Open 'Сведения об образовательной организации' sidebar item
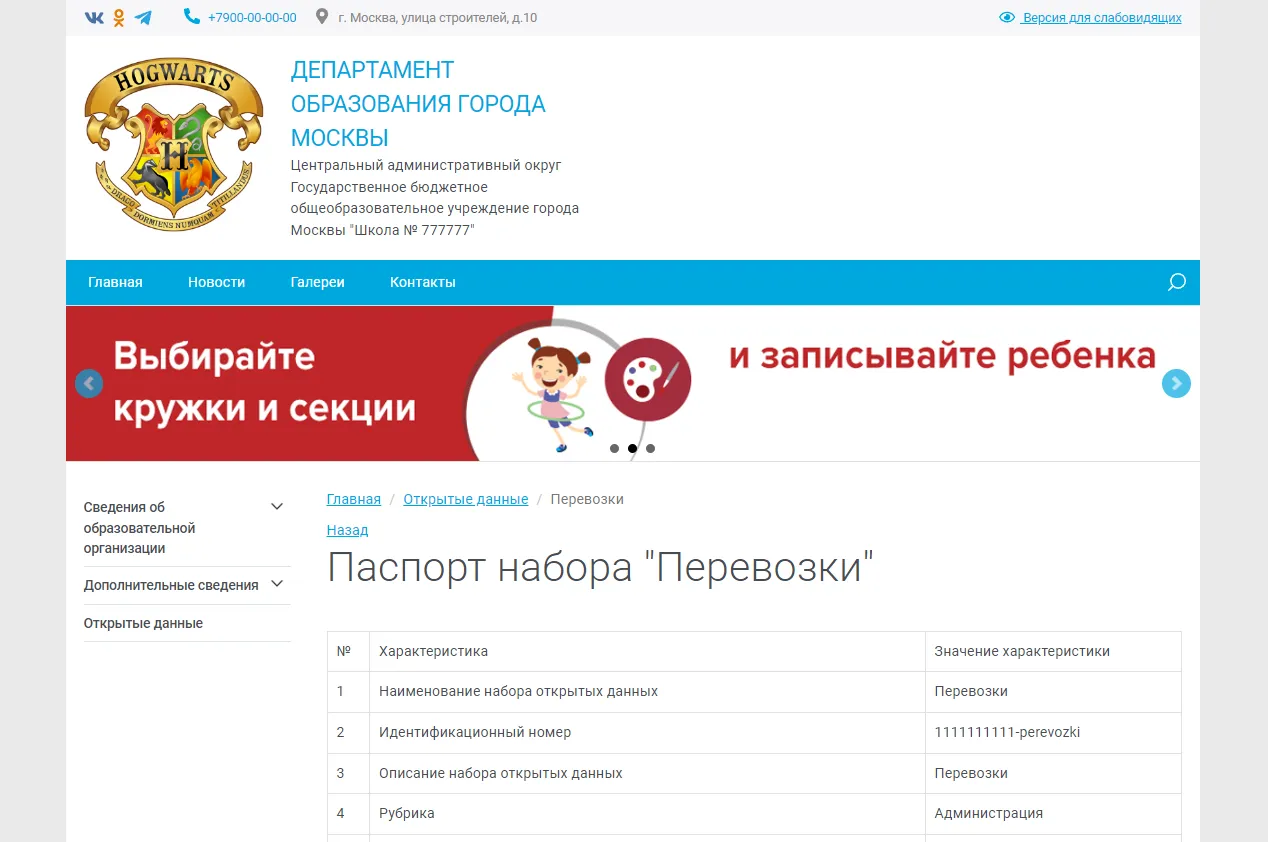 pos(139,528)
